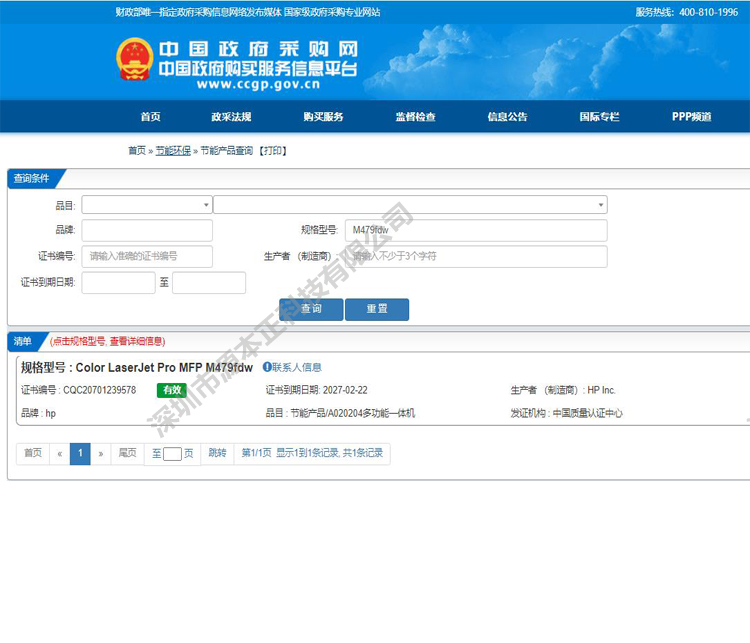Click the 证书编号: CQC20701239578 text
Image resolution: width=750 pixels, height=643 pixels.
pos(78,390)
